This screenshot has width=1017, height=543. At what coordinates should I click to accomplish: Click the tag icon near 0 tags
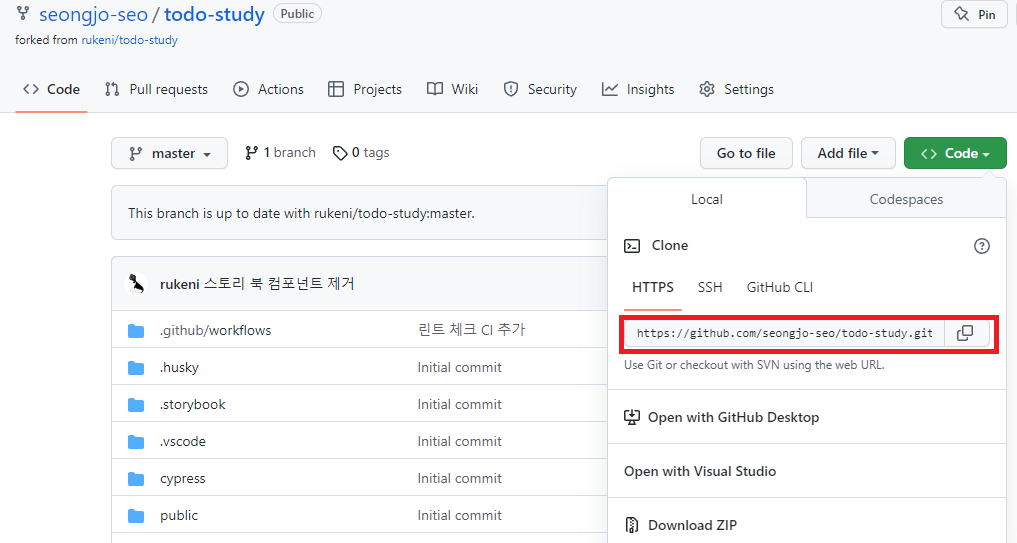(x=340, y=153)
